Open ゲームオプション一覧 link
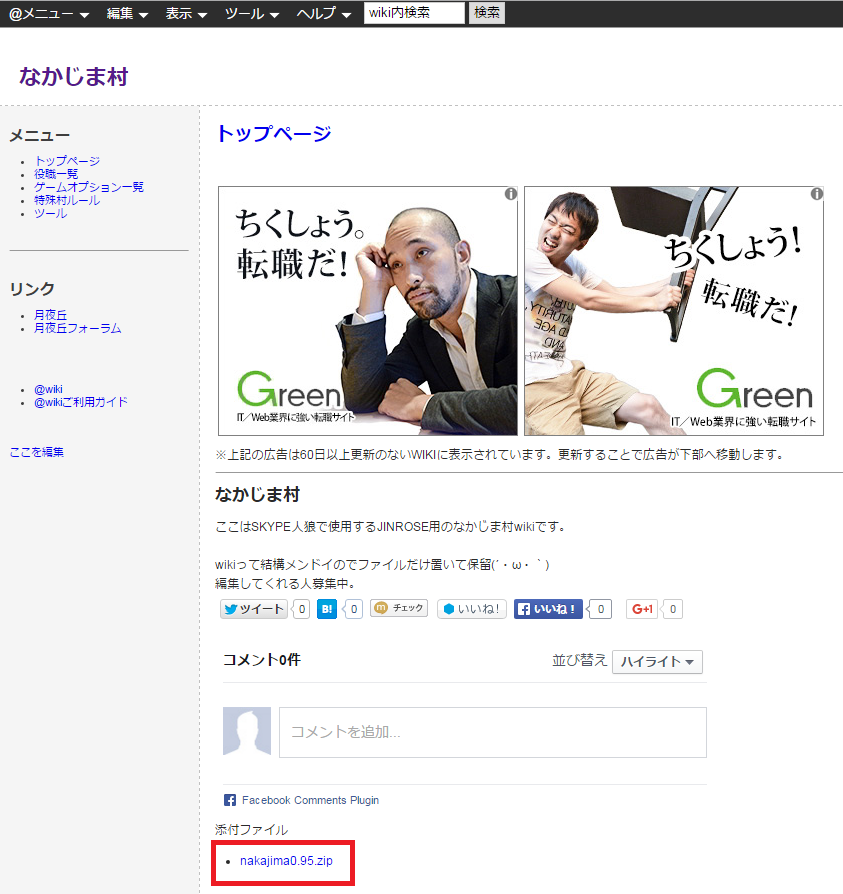Image resolution: width=843 pixels, height=894 pixels. pyautogui.click(x=89, y=187)
